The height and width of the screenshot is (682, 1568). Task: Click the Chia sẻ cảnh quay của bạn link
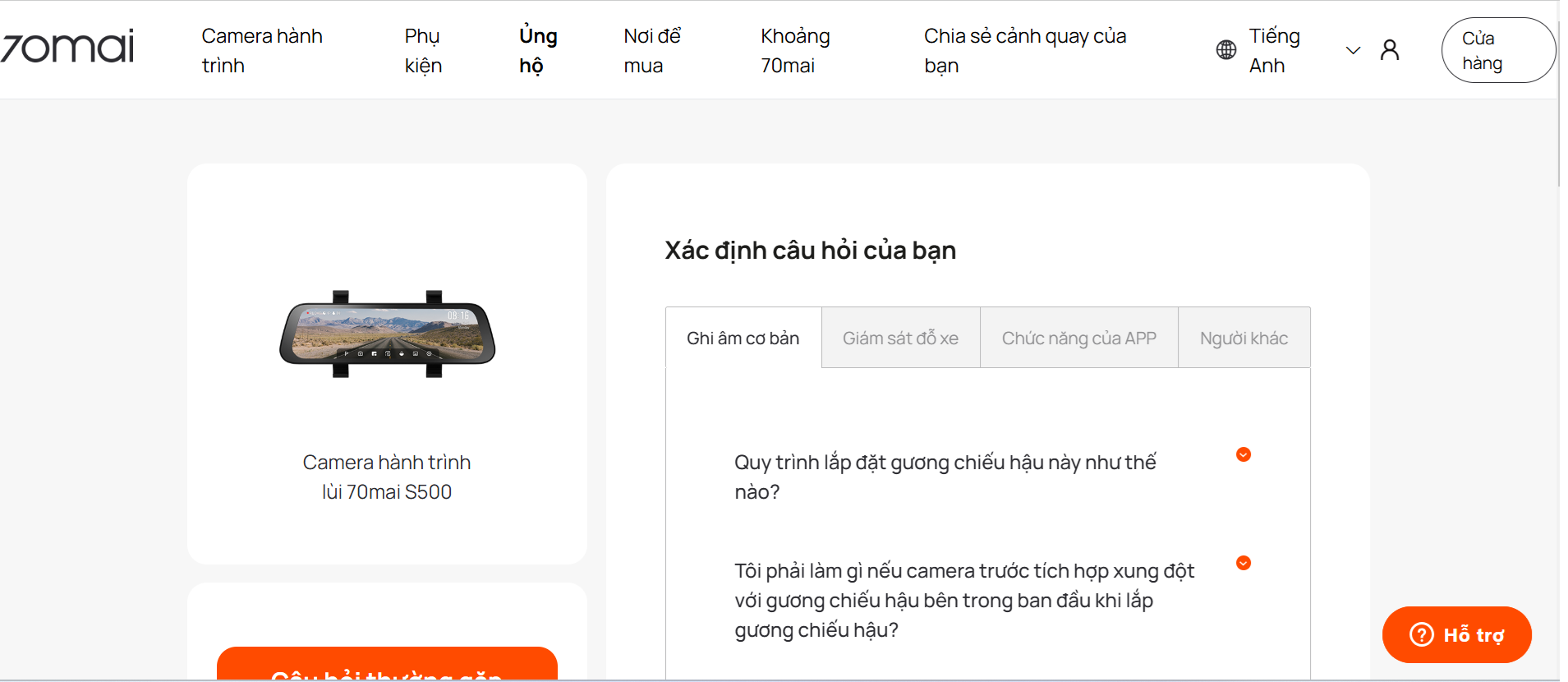pyautogui.click(x=1024, y=50)
